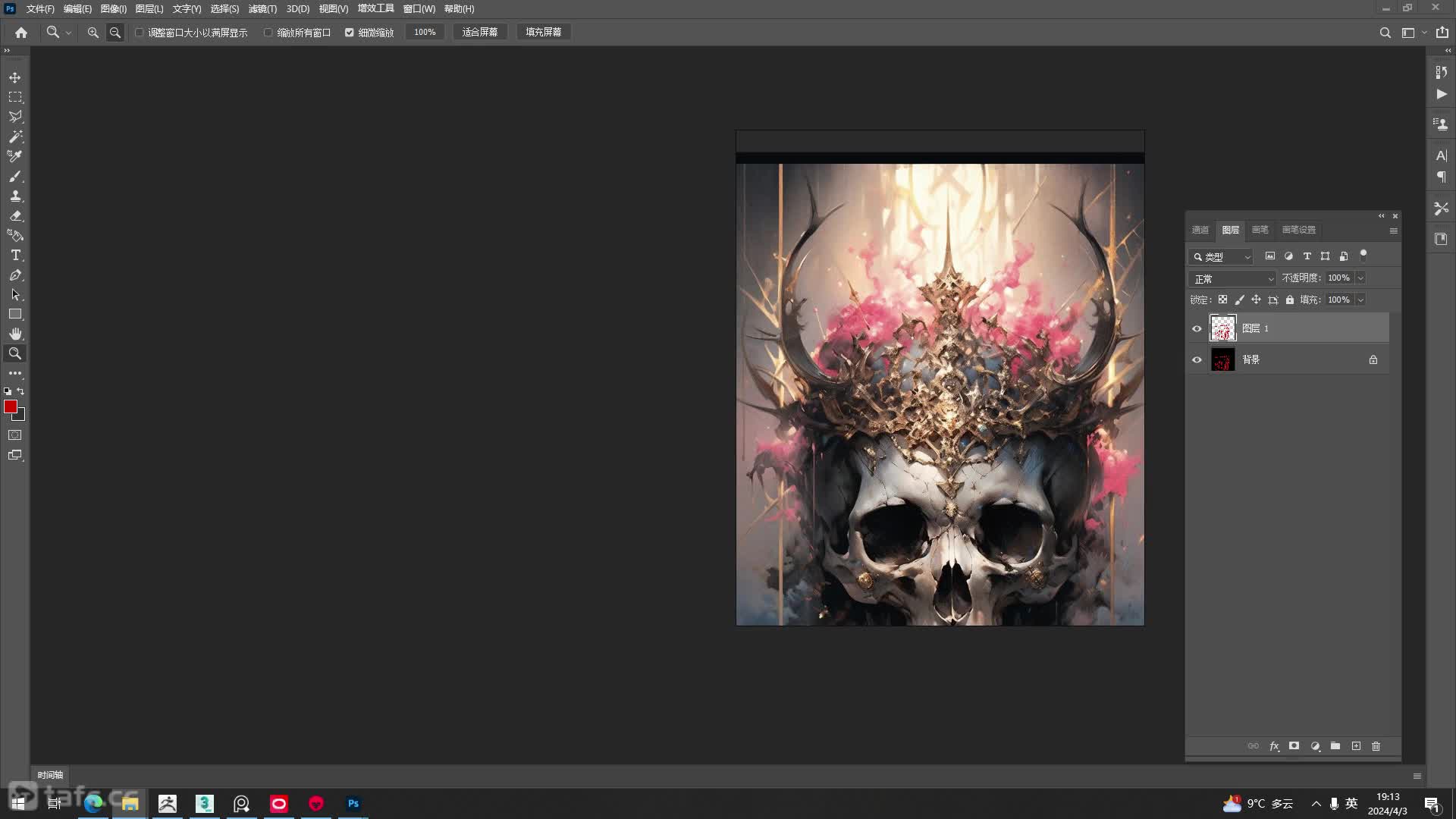
Task: Swap foreground and background colors
Action: tap(21, 391)
